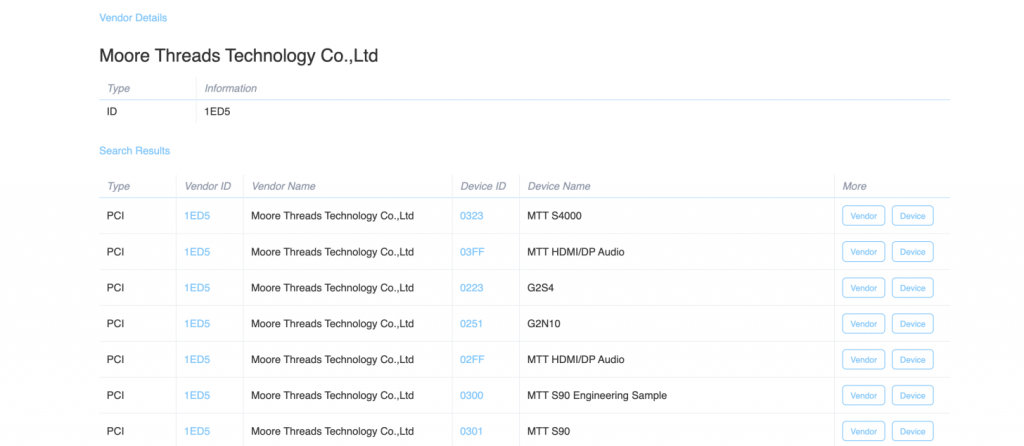Click the More column header
This screenshot has width=1024, height=446.
(854, 186)
